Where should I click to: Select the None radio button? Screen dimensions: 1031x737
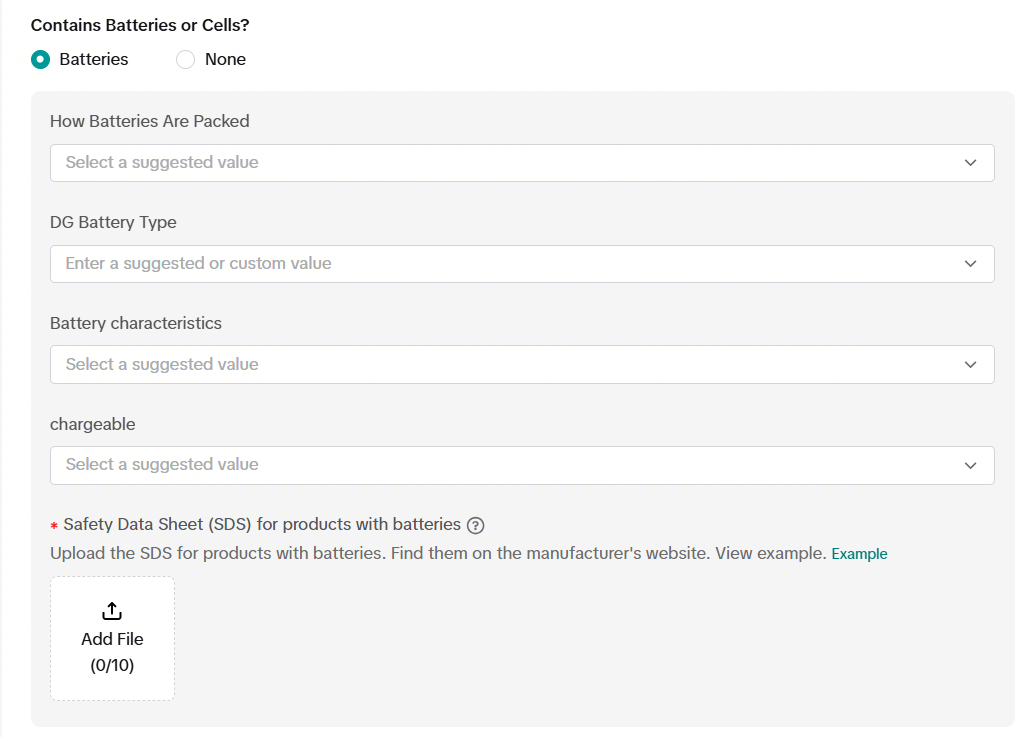point(185,59)
